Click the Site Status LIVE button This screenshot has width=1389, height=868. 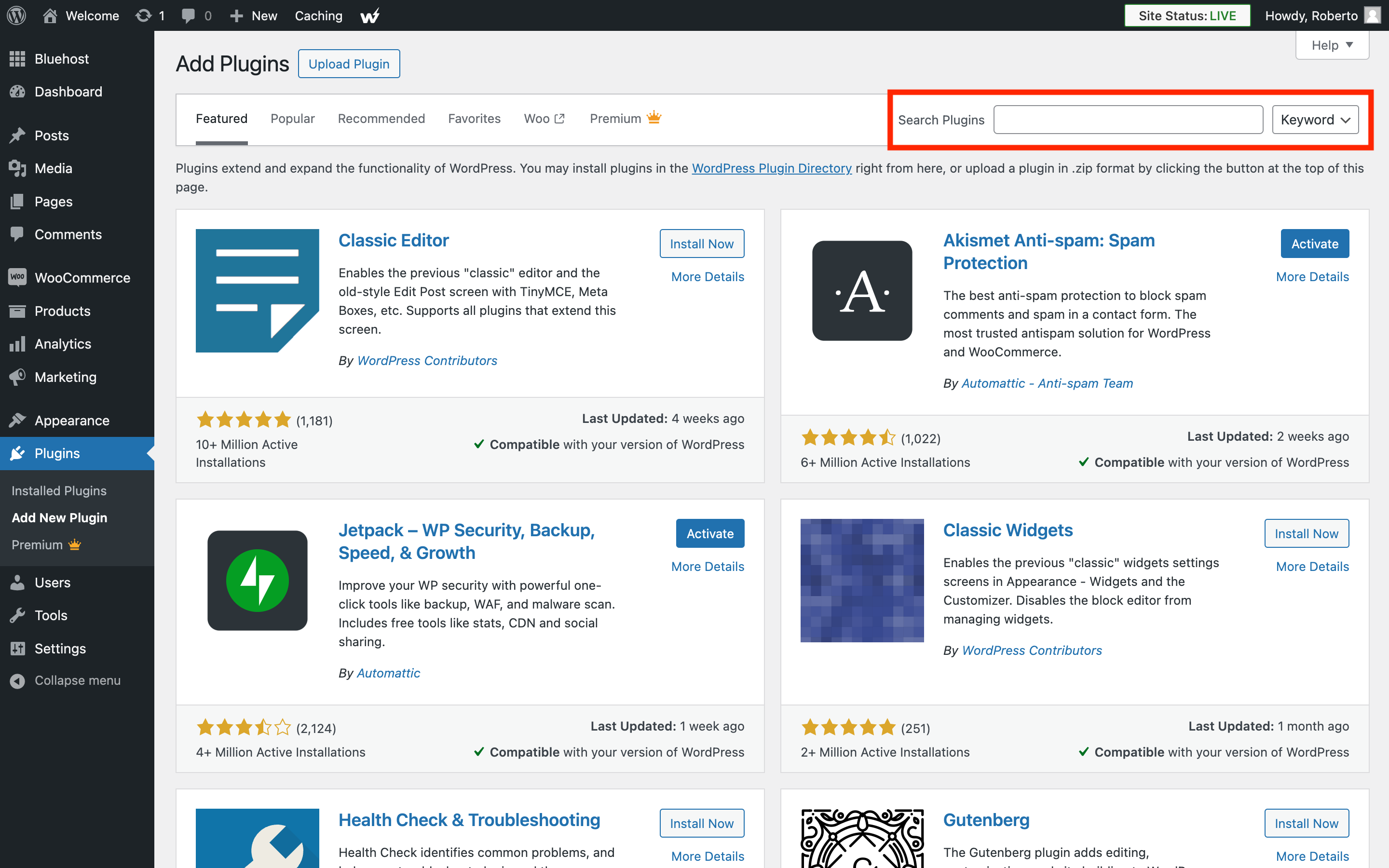pos(1187,15)
